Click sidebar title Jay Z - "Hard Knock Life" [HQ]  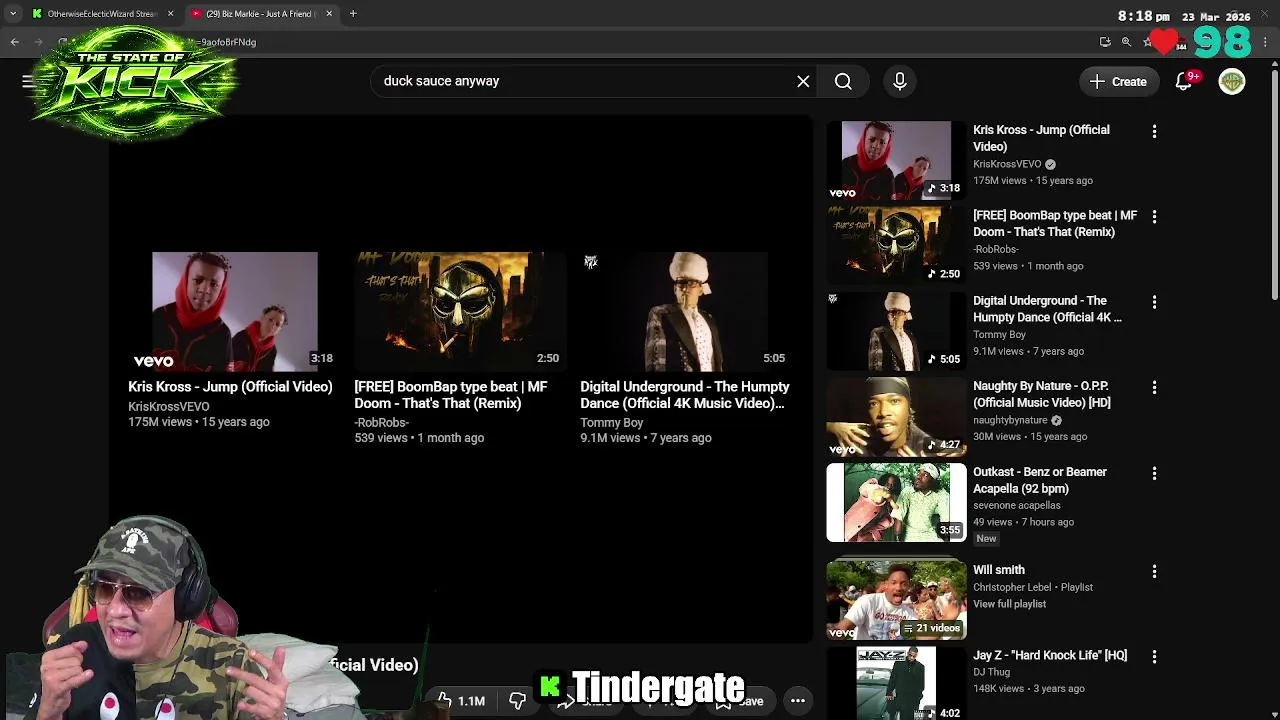(x=1050, y=655)
